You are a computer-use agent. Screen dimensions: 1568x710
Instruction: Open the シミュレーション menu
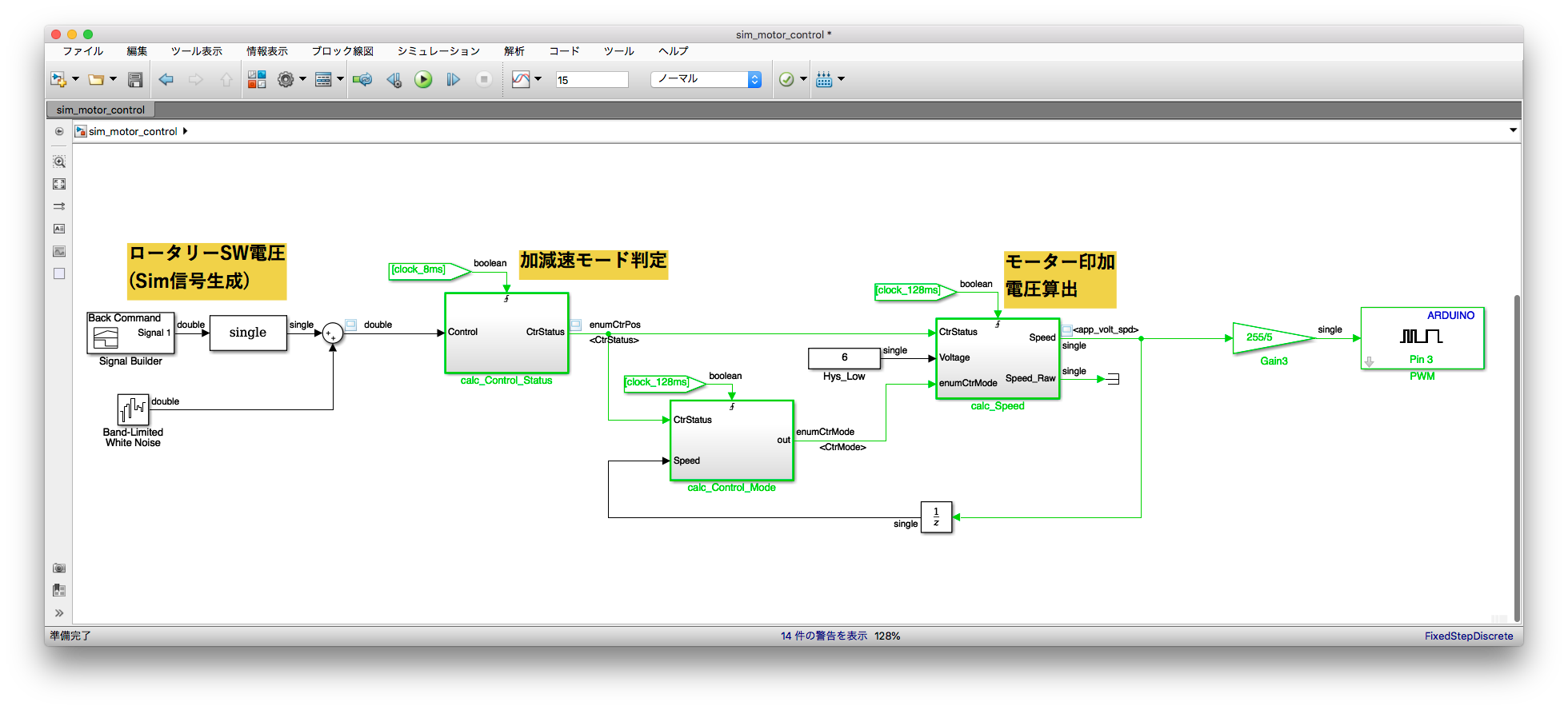438,51
